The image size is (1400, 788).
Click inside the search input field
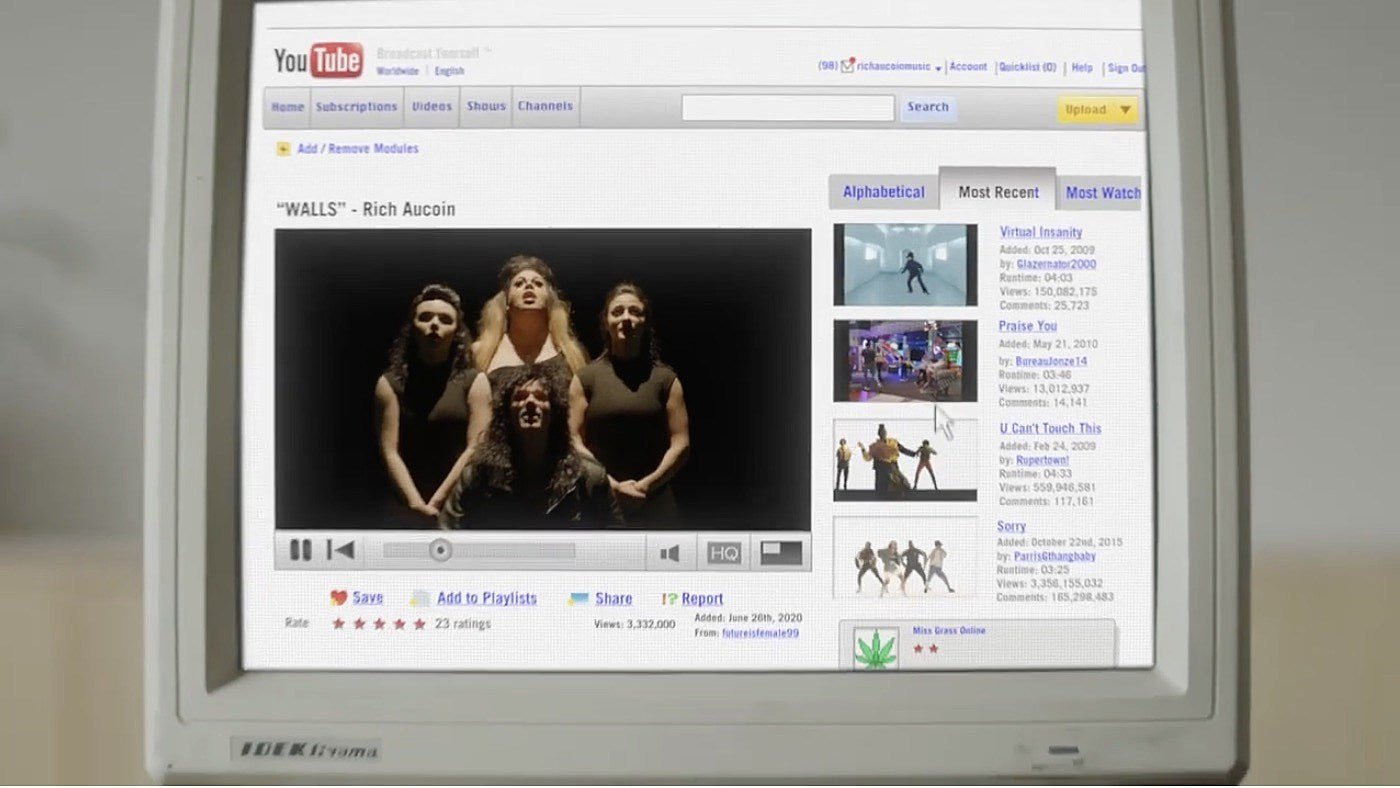point(788,108)
